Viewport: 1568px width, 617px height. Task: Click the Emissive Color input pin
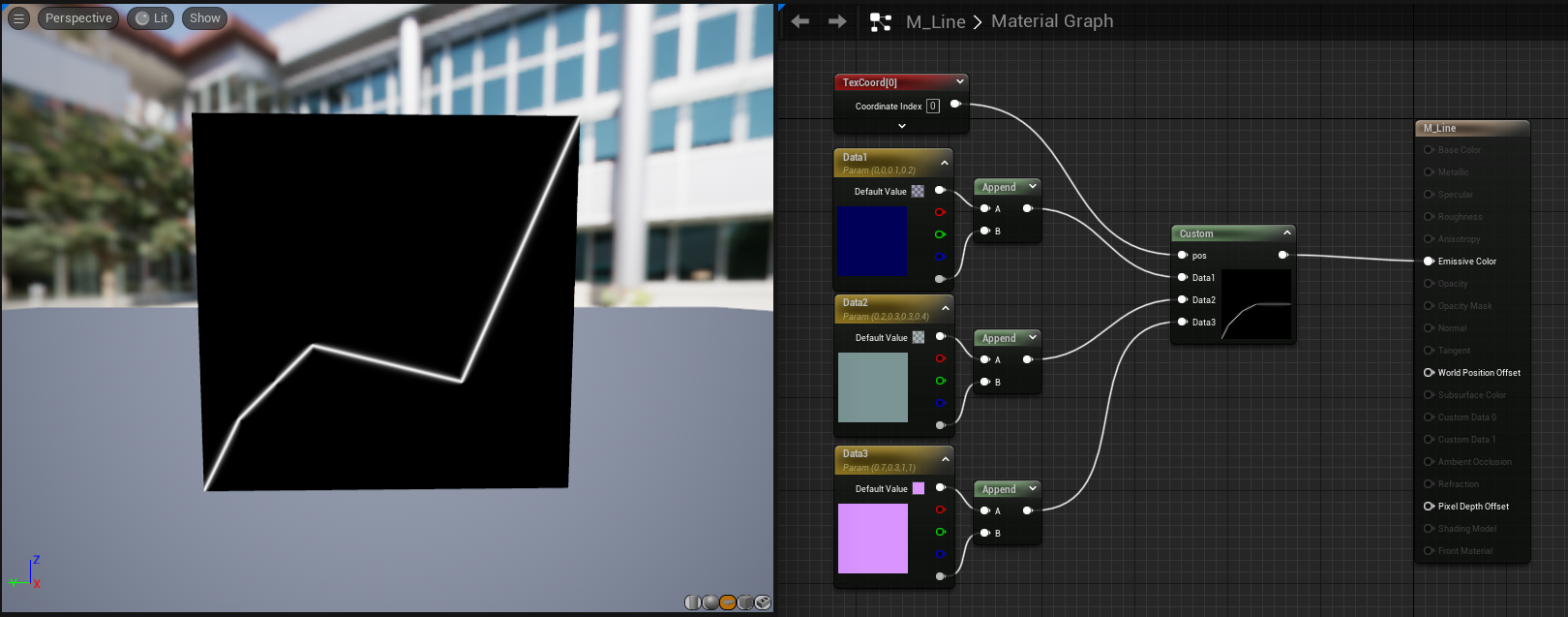tap(1429, 261)
